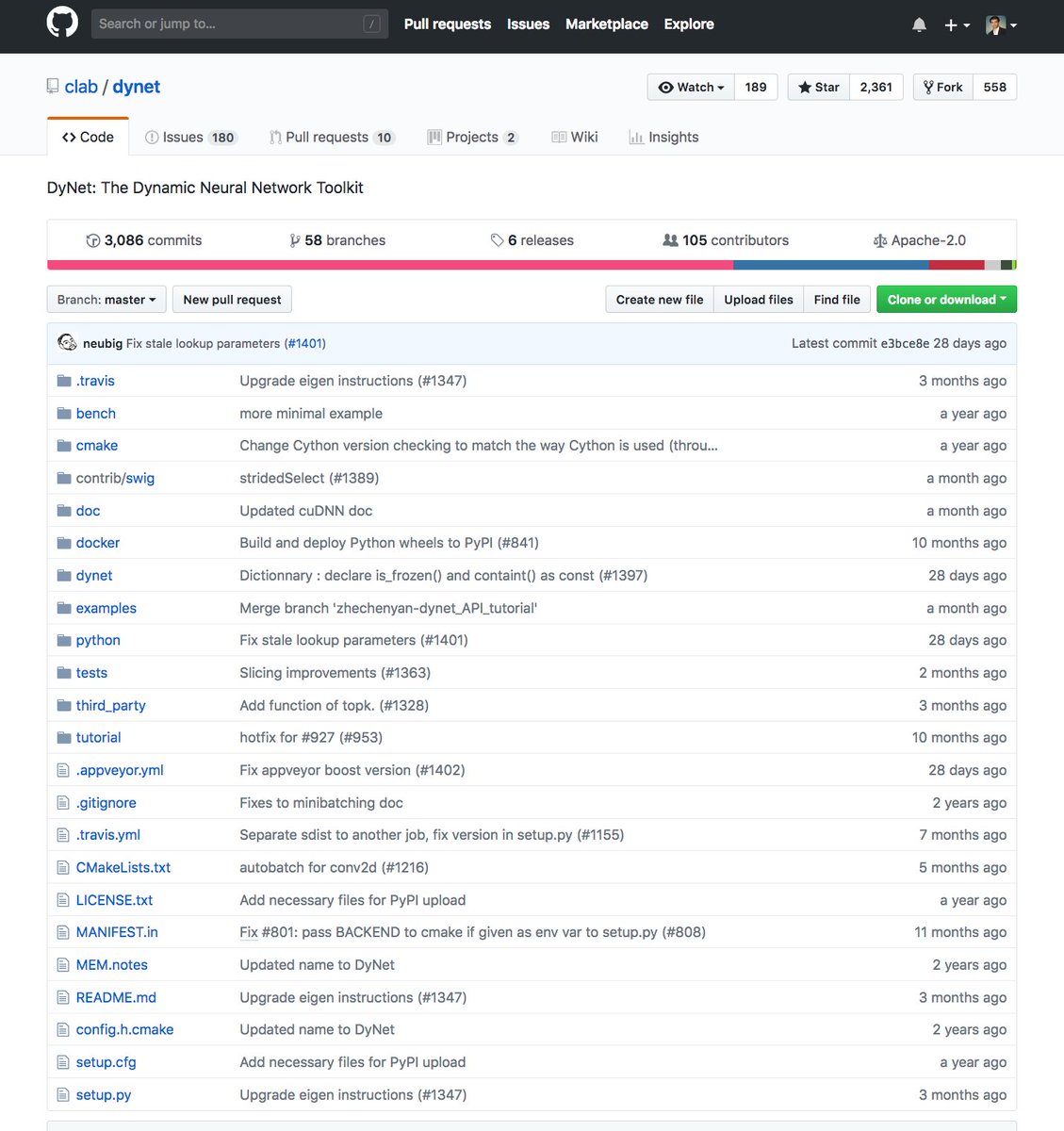Viewport: 1064px width, 1131px height.
Task: Open the 189 watchers count
Action: [x=756, y=87]
